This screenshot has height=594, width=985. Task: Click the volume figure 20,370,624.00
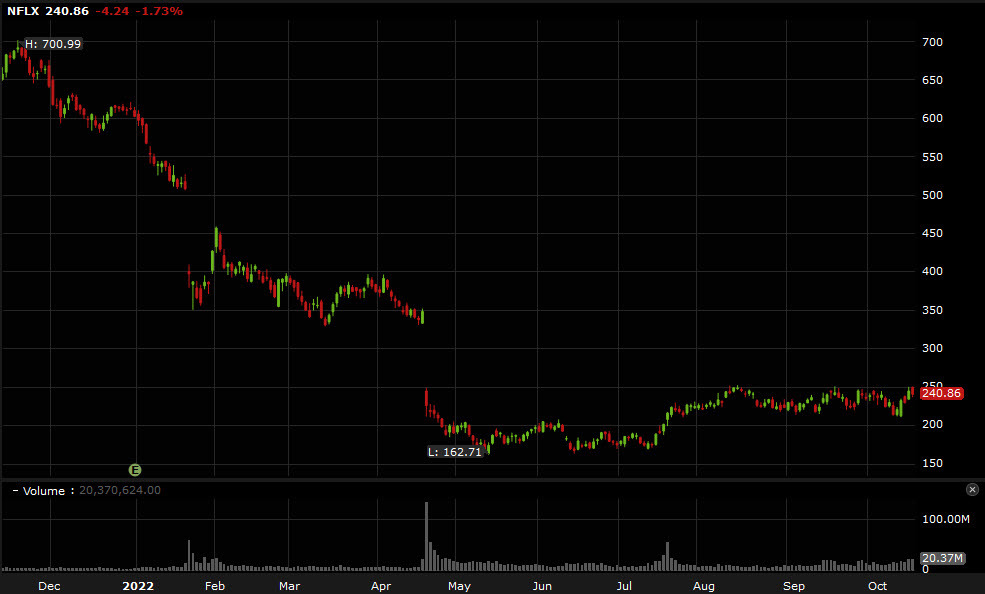(x=120, y=490)
